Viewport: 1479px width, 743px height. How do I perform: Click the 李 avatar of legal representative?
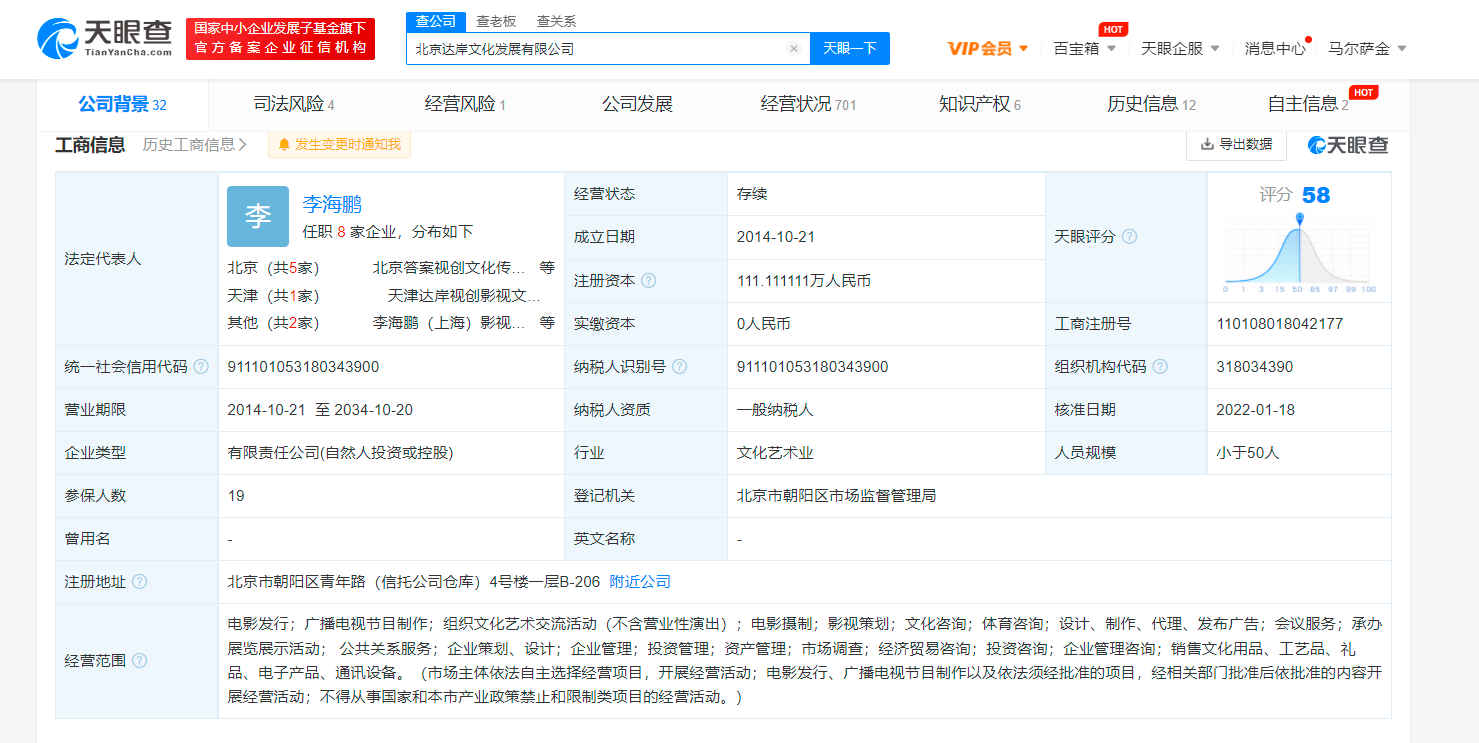tap(258, 216)
